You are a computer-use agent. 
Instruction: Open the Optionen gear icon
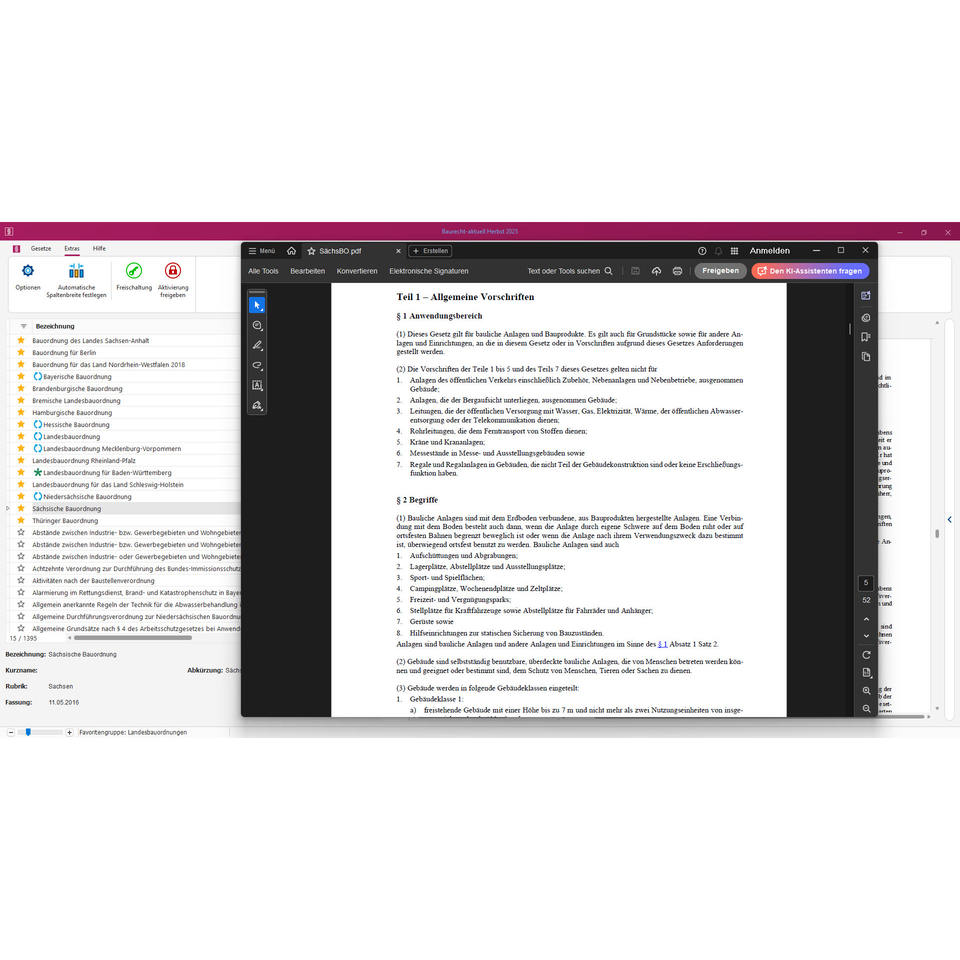pos(28,271)
